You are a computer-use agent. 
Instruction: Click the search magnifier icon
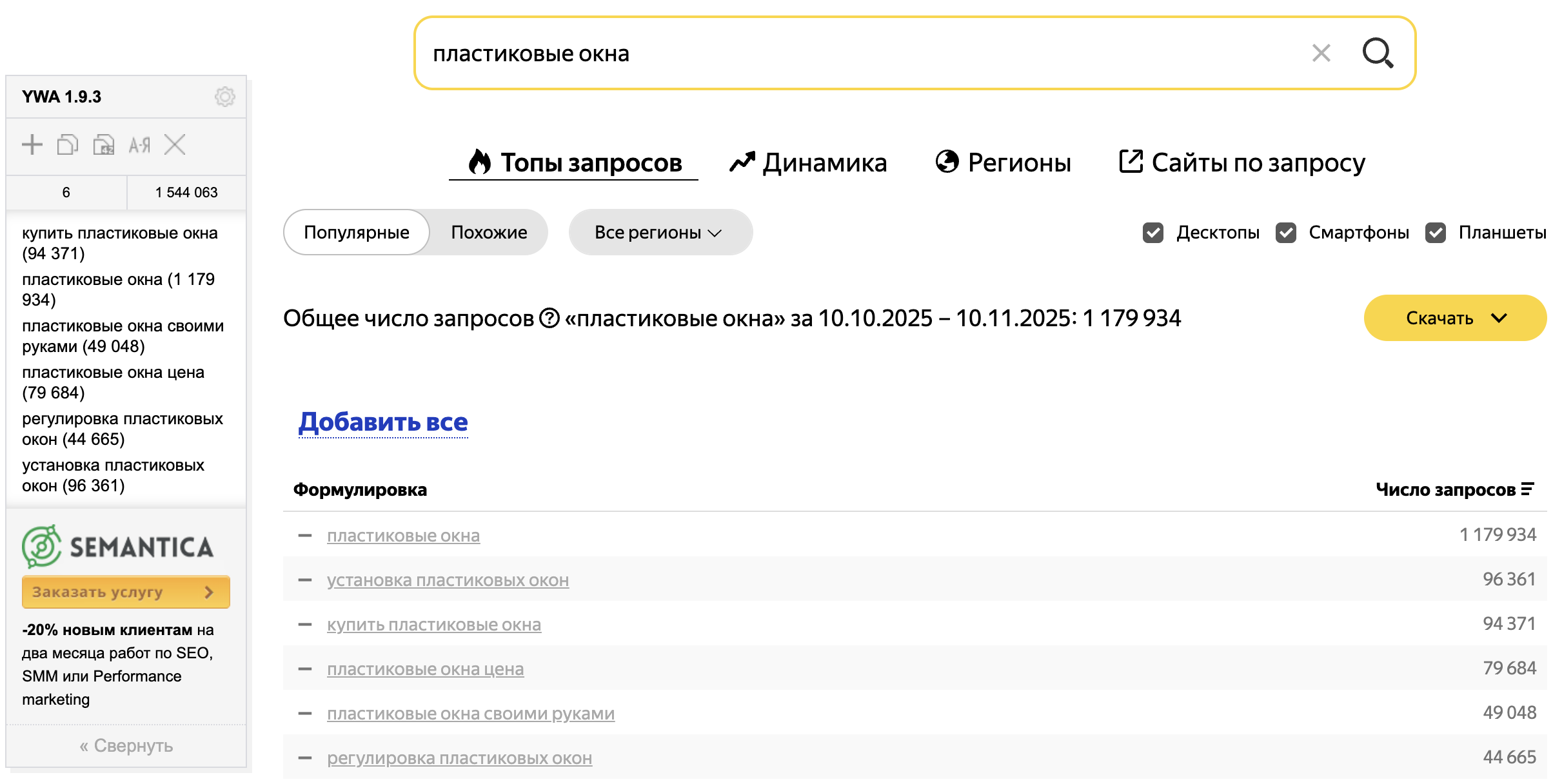(1378, 53)
